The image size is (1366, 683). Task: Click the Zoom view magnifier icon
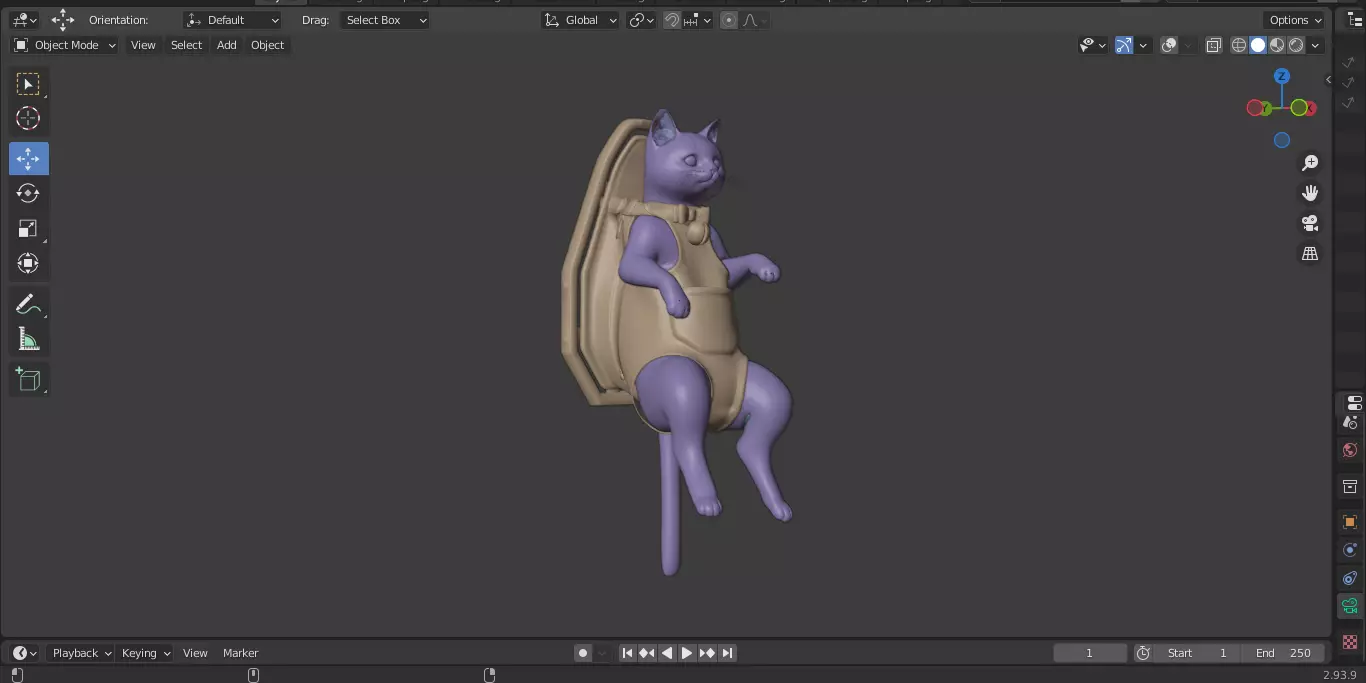tap(1310, 163)
